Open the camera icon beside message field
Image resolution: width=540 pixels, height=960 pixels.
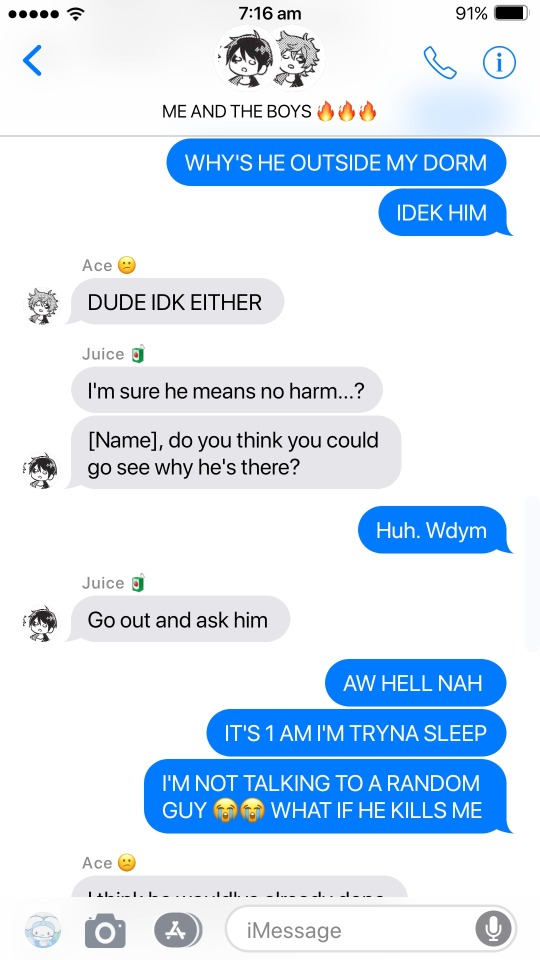tap(105, 931)
